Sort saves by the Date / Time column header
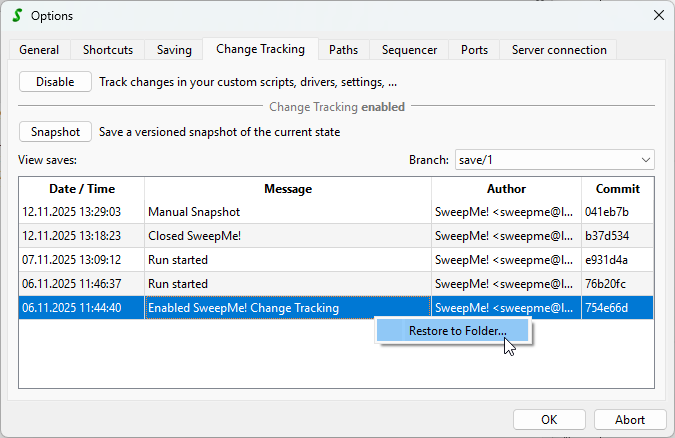Screen dimensions: 675x438 [x=82, y=189]
